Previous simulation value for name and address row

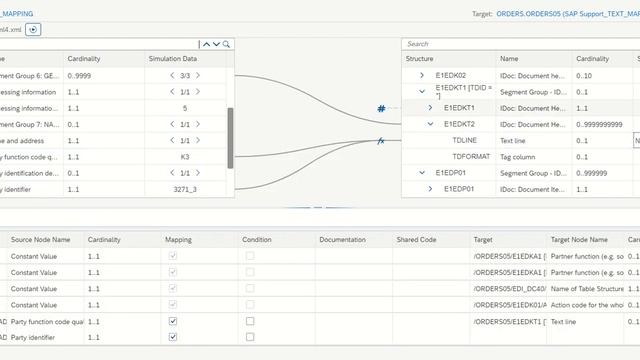(172, 140)
